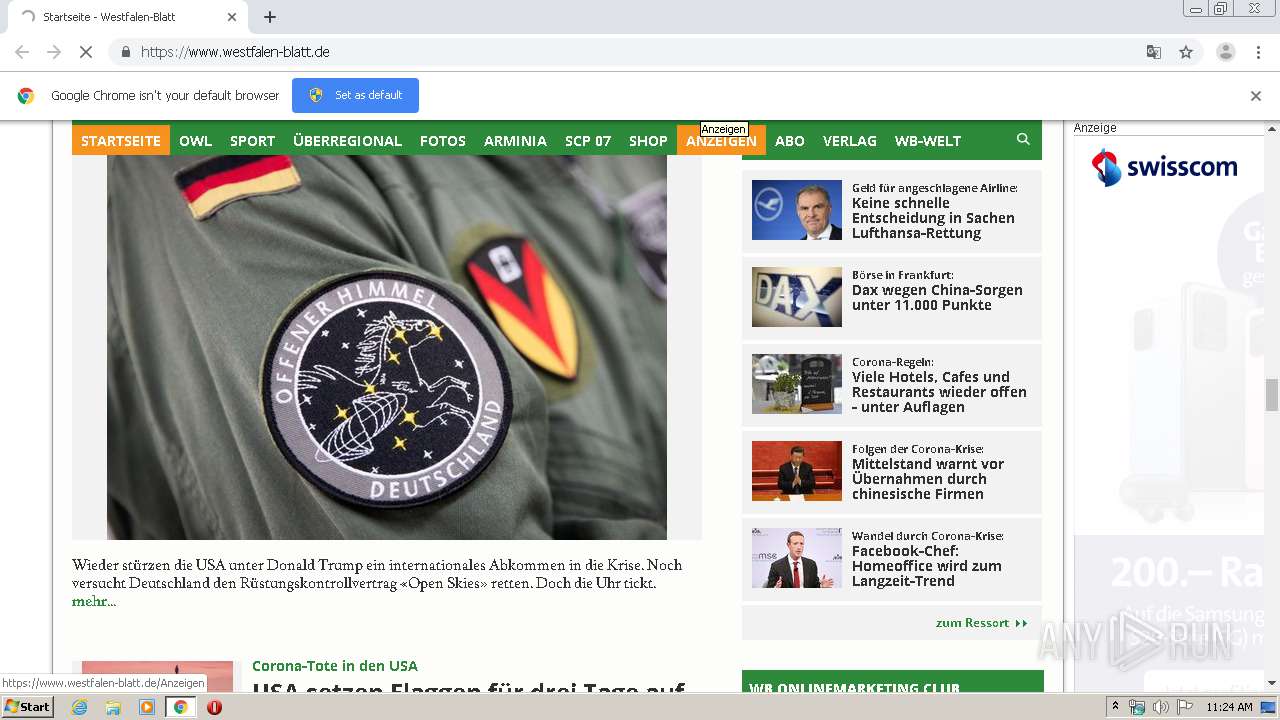Open the SPORT navigation item
This screenshot has height=720, width=1280.
[x=252, y=141]
